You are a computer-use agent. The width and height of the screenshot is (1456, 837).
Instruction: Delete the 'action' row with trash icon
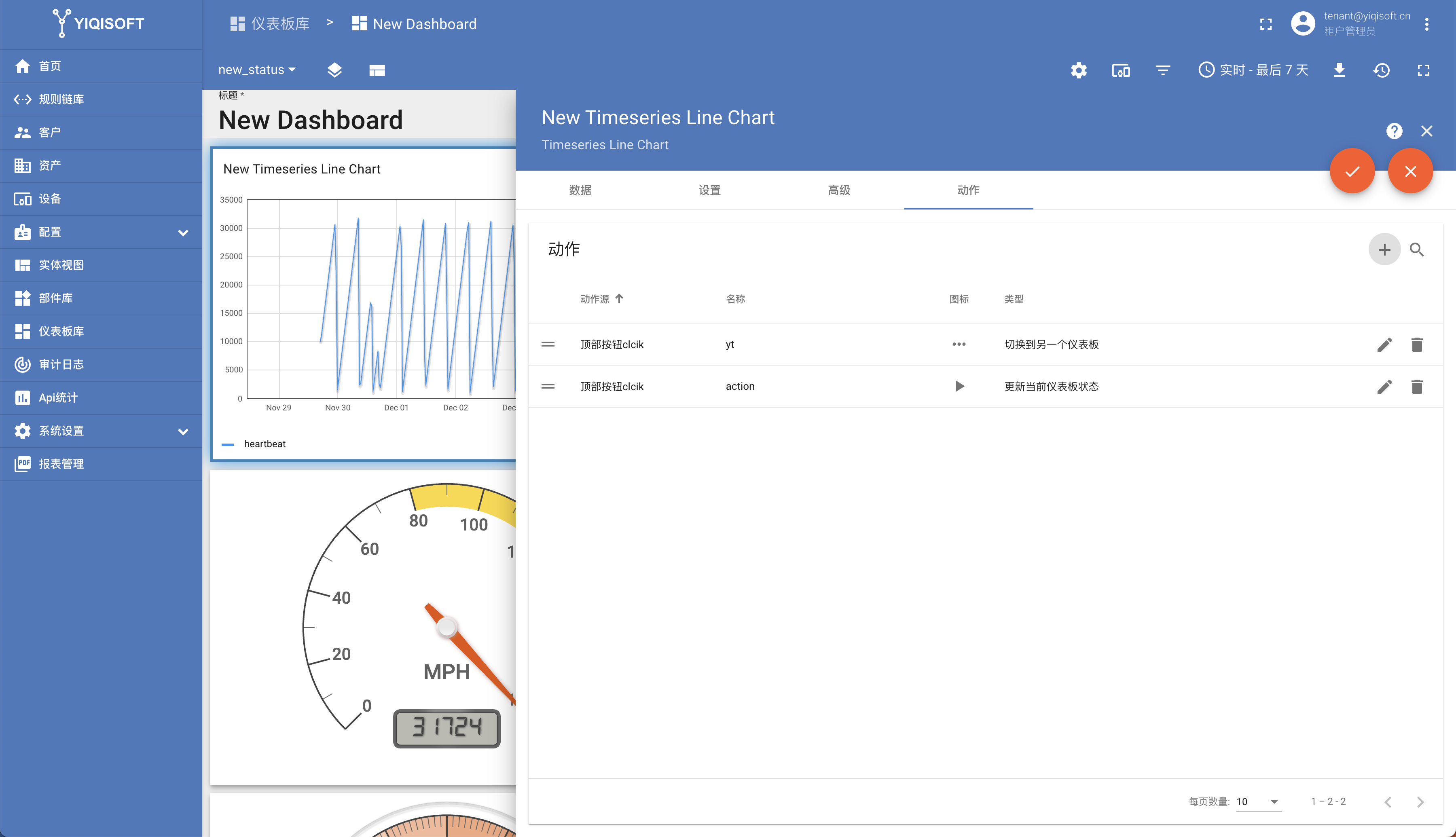[x=1416, y=387]
